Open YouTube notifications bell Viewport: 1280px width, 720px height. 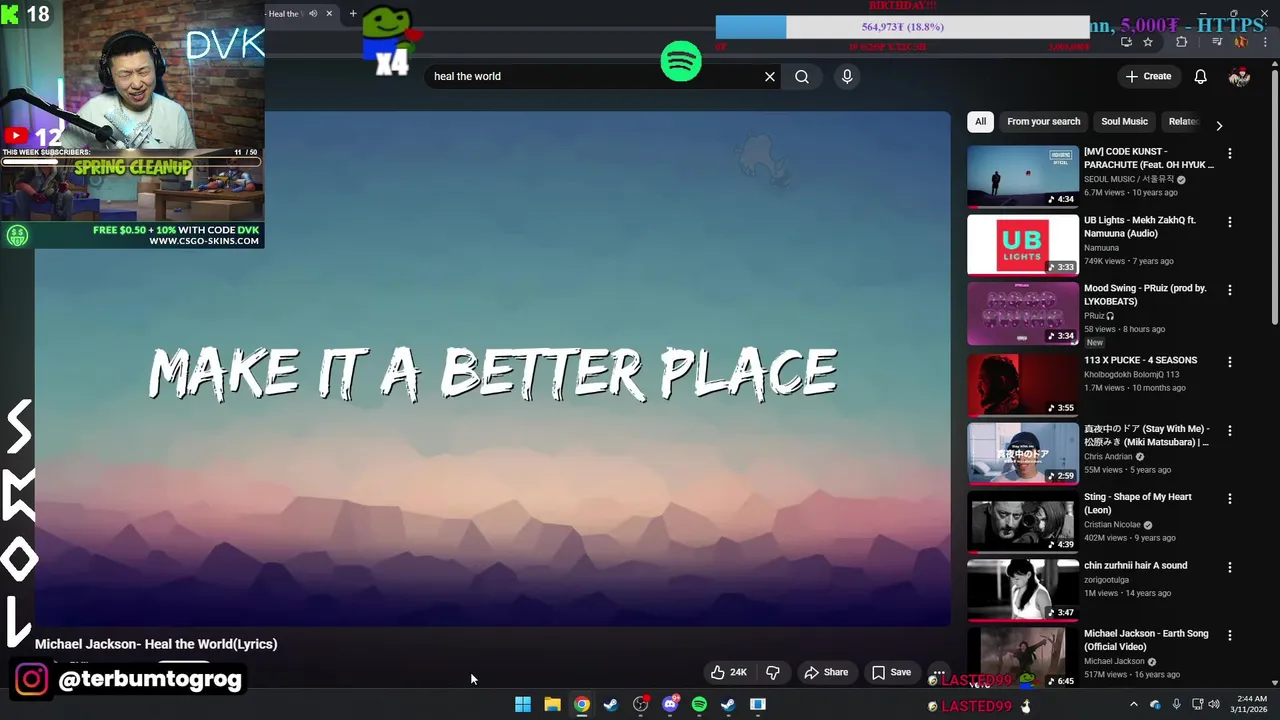tap(1201, 76)
